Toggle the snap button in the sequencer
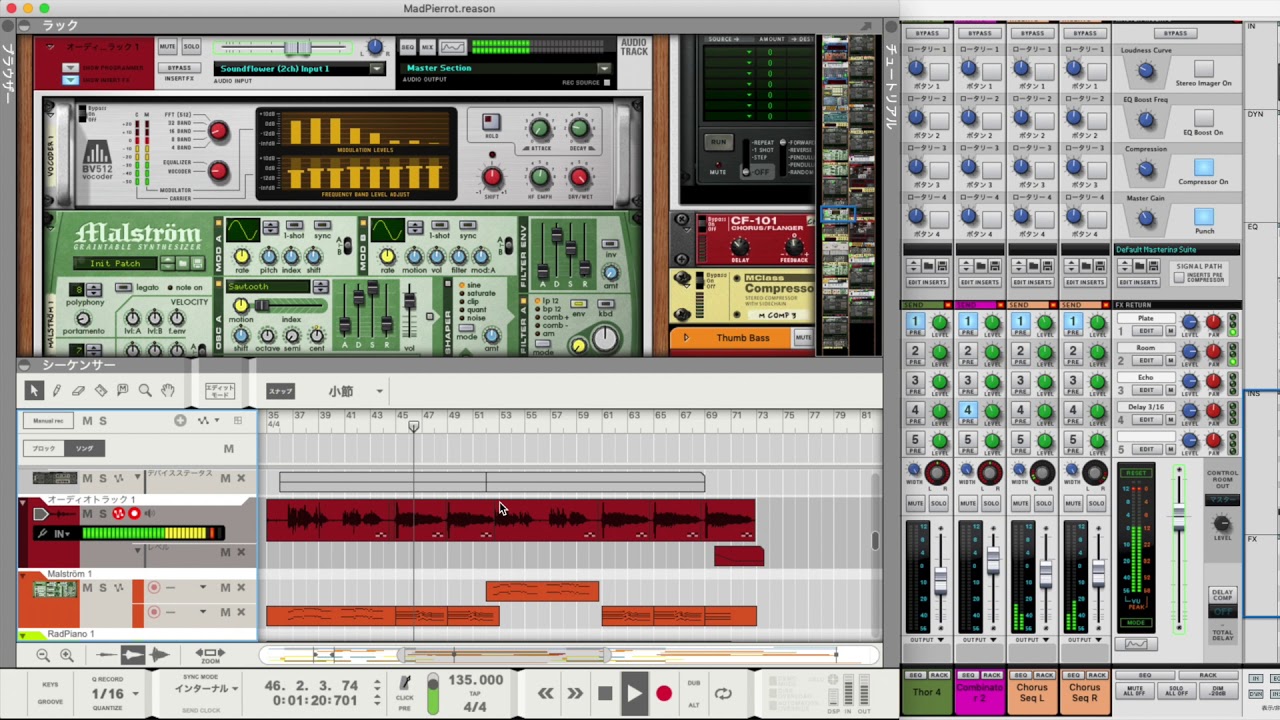 (x=280, y=391)
